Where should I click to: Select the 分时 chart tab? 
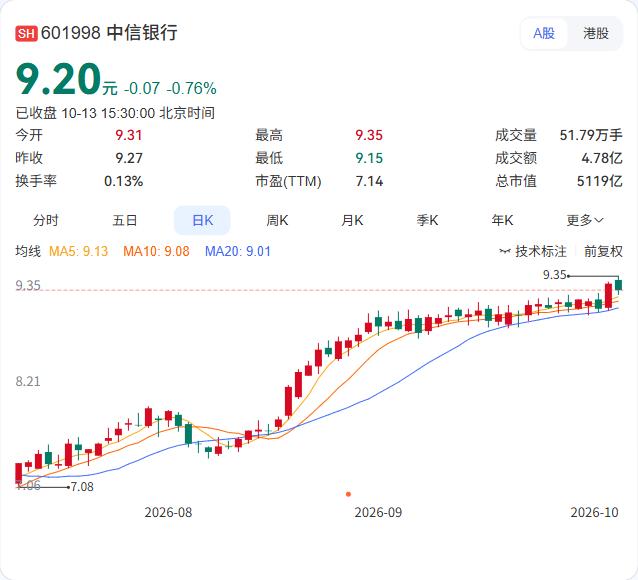click(x=46, y=221)
